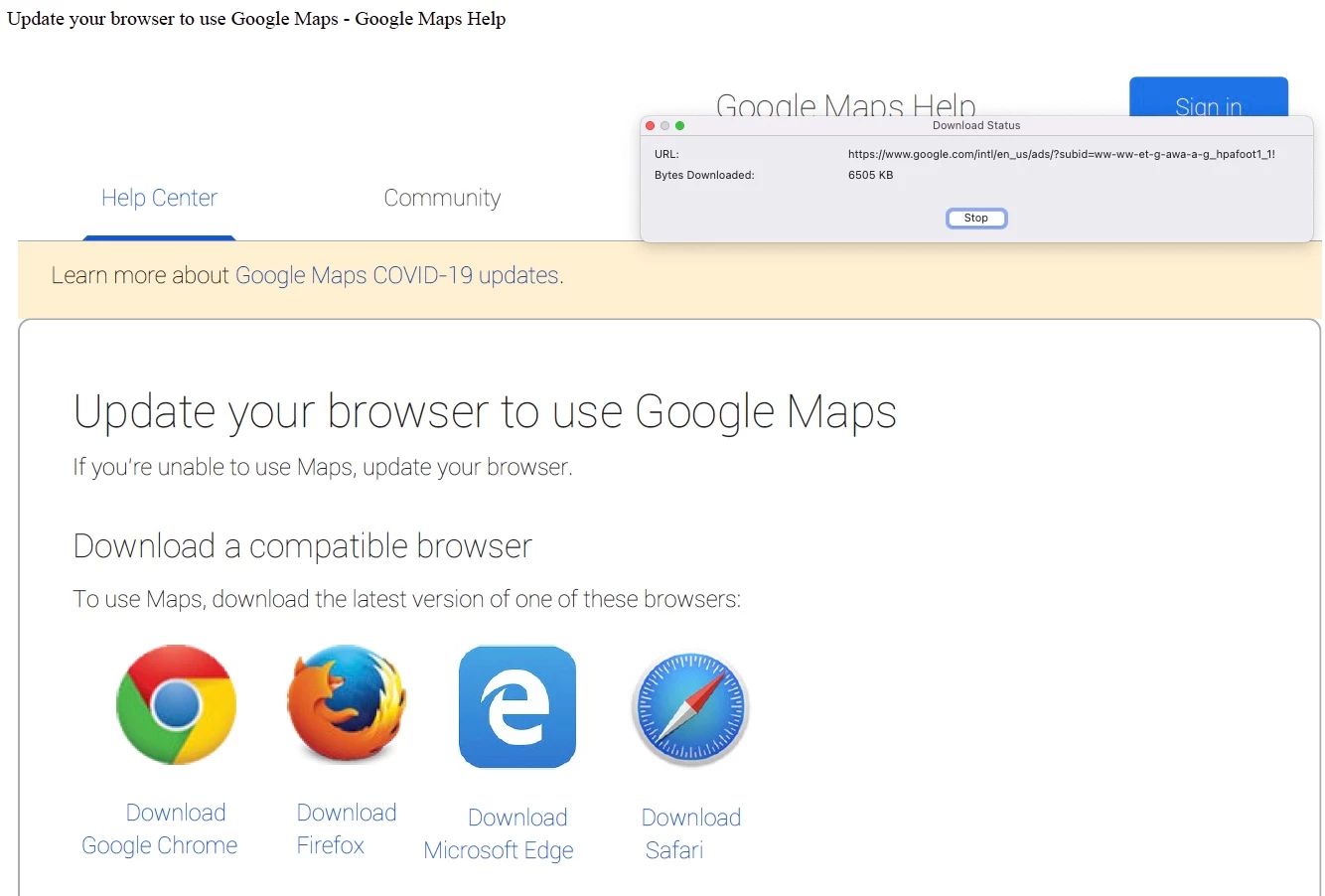Click the blue Sign in button
The width and height of the screenshot is (1325, 896).
pos(1209,97)
